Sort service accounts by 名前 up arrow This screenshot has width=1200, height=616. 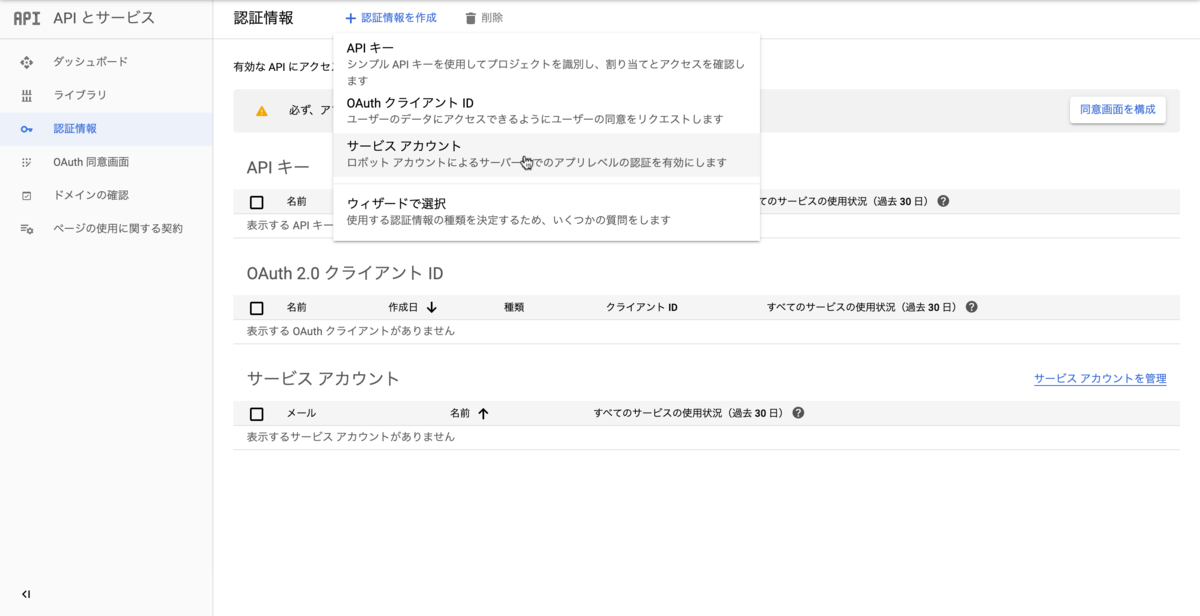click(483, 413)
